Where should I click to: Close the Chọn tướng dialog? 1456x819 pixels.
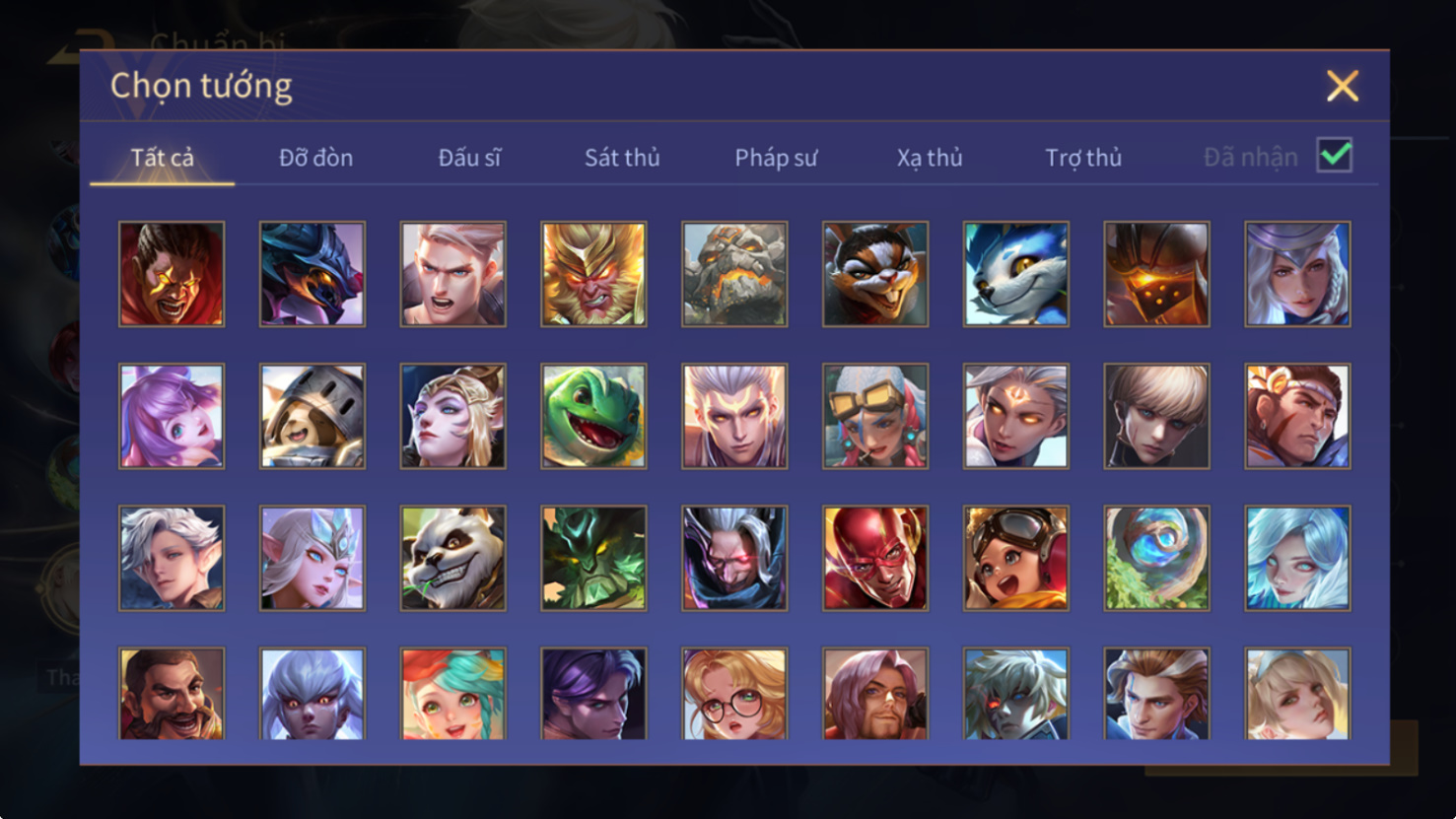point(1343,86)
